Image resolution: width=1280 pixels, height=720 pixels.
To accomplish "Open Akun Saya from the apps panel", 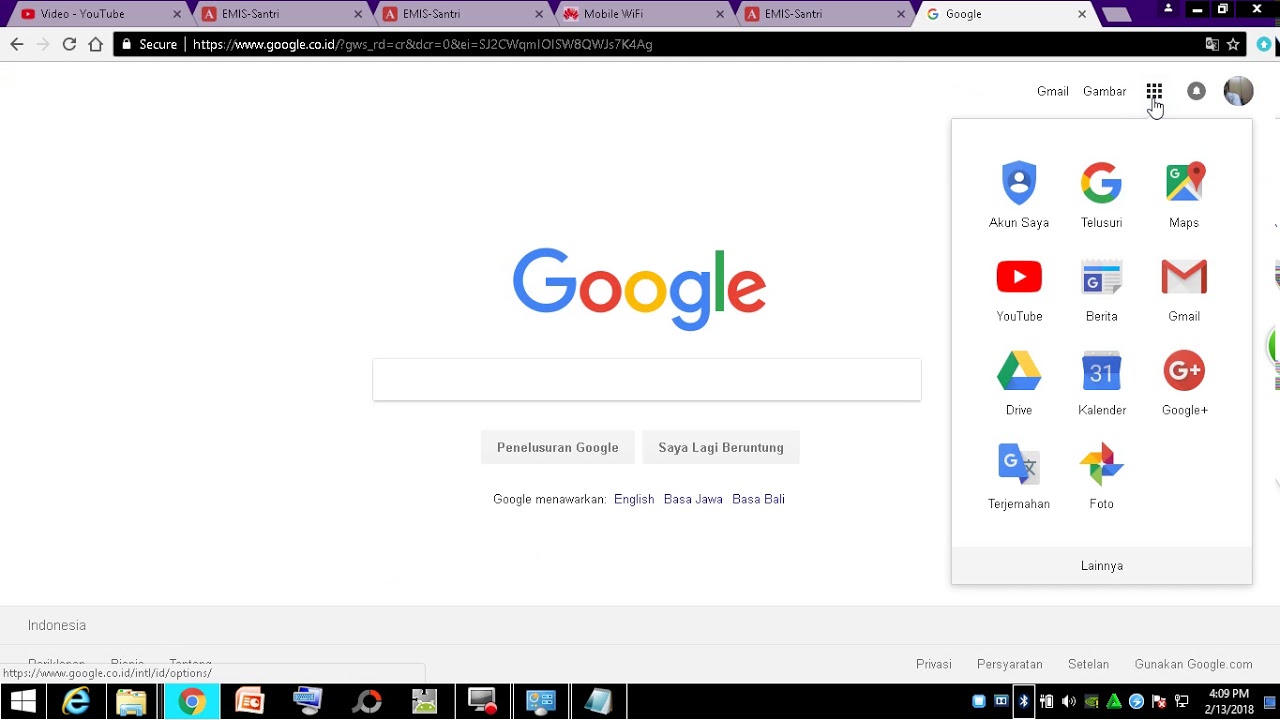I will [1019, 195].
